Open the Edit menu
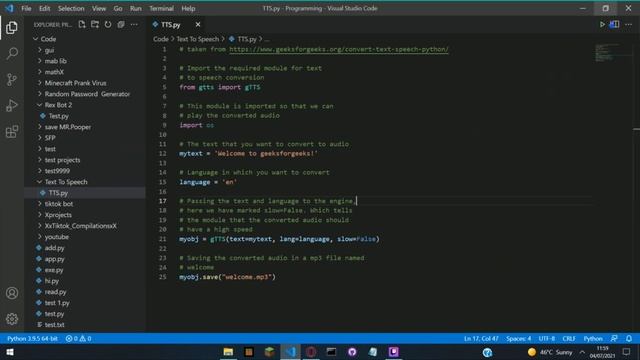Image resolution: width=640 pixels, height=360 pixels. (x=44, y=8)
